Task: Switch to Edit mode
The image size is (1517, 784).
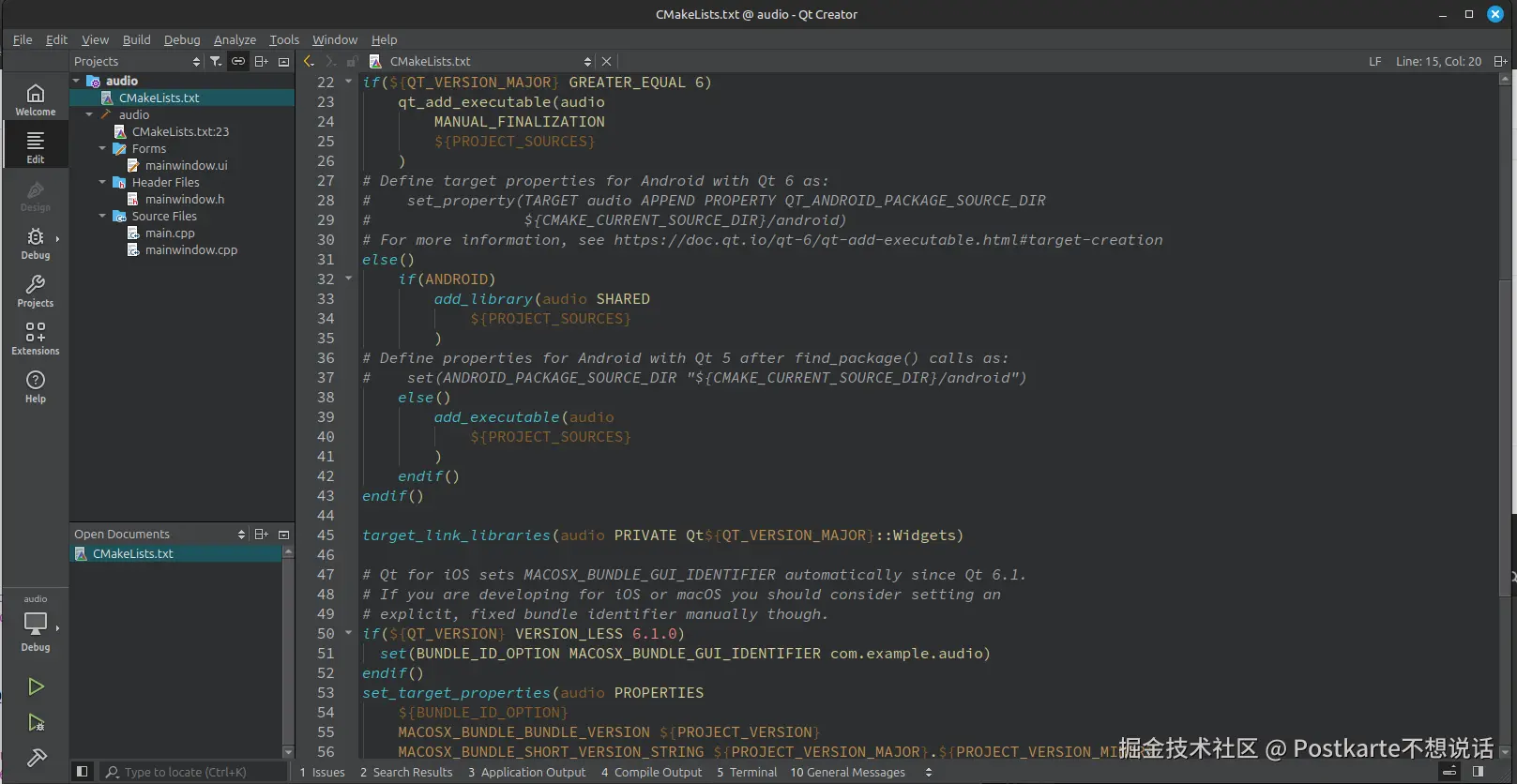Action: pos(36,146)
